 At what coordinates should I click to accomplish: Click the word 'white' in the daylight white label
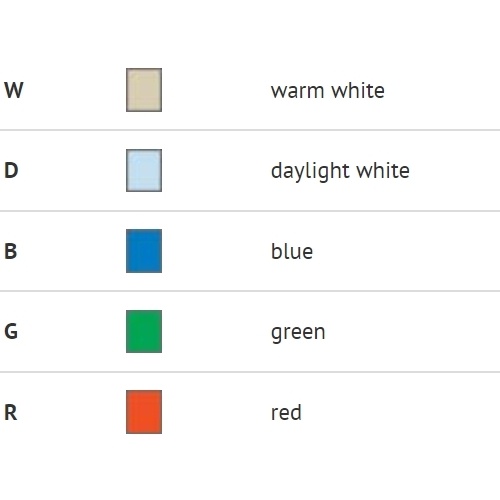pyautogui.click(x=383, y=171)
